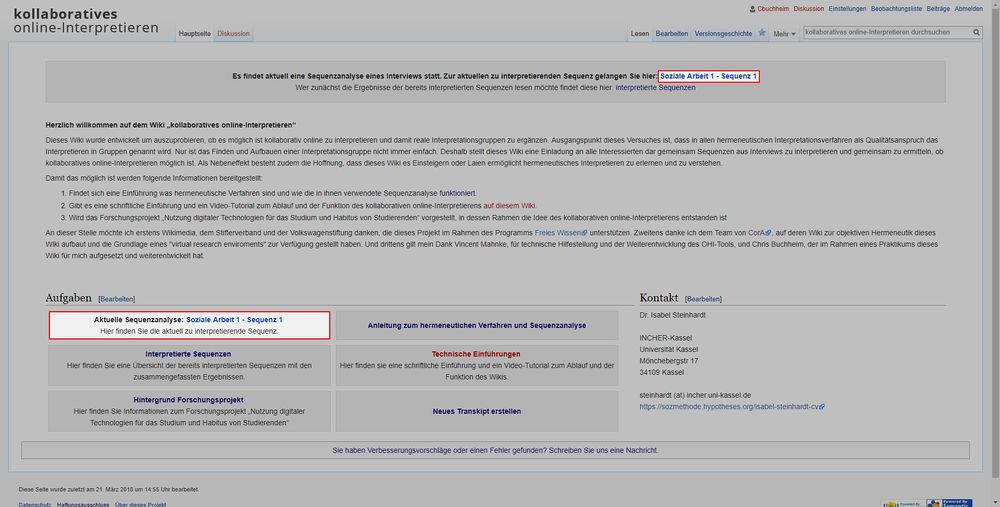Click the Powered by MediaWiki badge
Image resolution: width=1000 pixels, height=507 pixels.
pyautogui.click(x=900, y=502)
